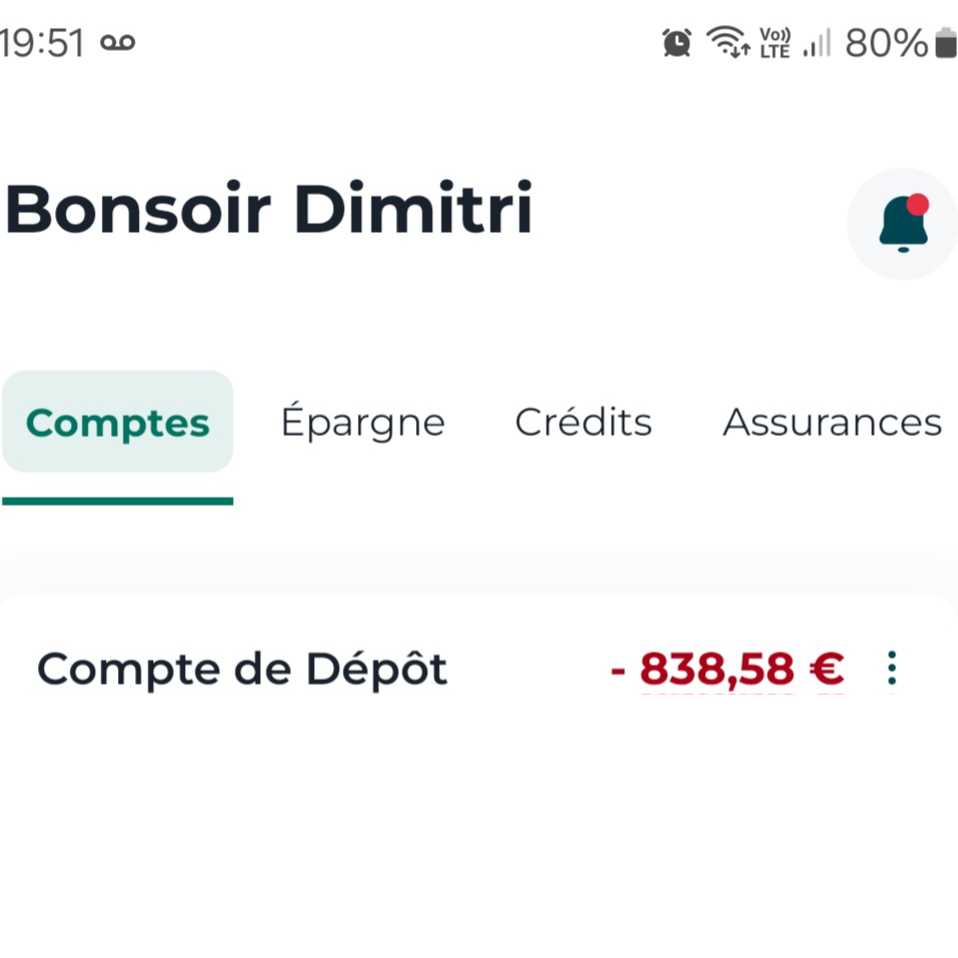Tap the voicemail icon in the status bar

[x=117, y=42]
